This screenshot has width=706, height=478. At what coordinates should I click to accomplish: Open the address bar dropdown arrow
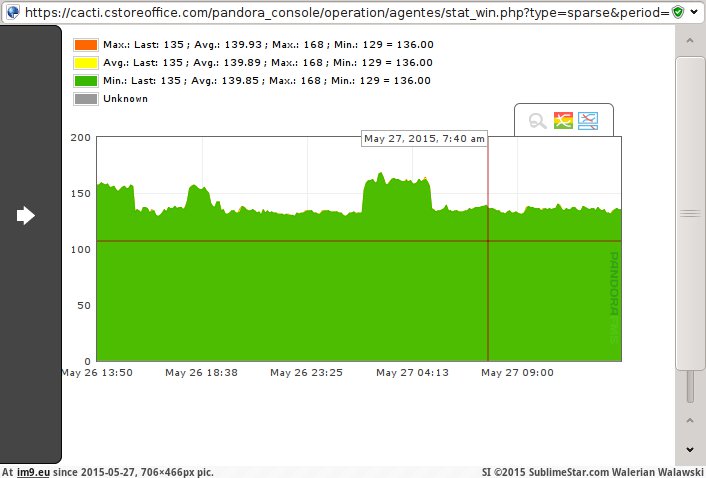pos(695,12)
